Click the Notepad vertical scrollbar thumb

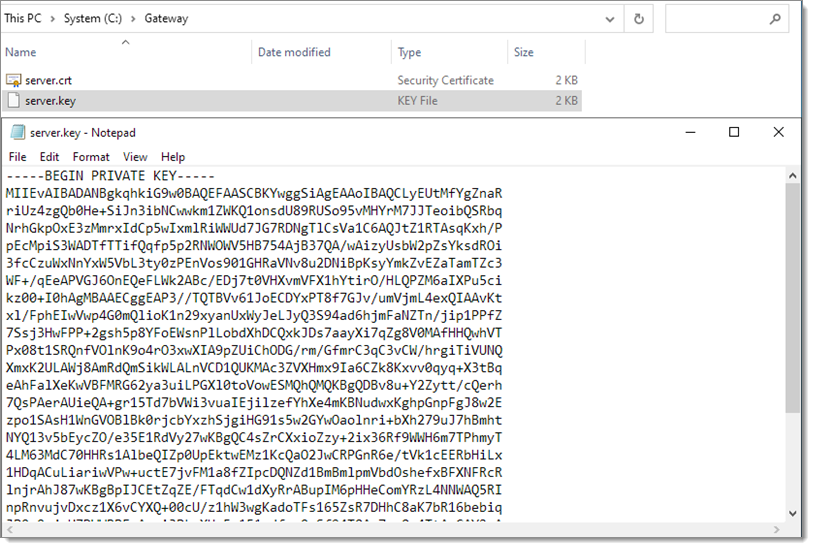(x=792, y=298)
